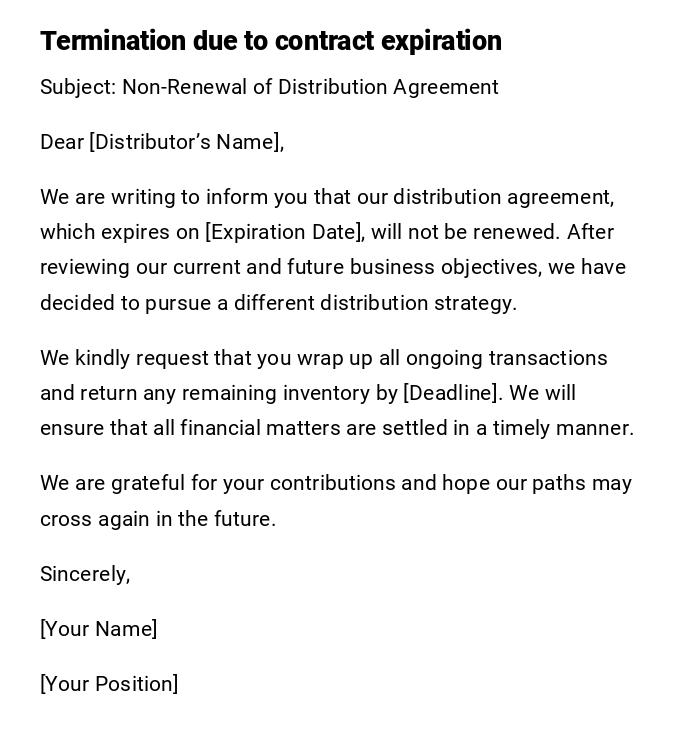Click the "Subject:" label in the subject line
This screenshot has height=746, width=700.
pyautogui.click(x=78, y=87)
